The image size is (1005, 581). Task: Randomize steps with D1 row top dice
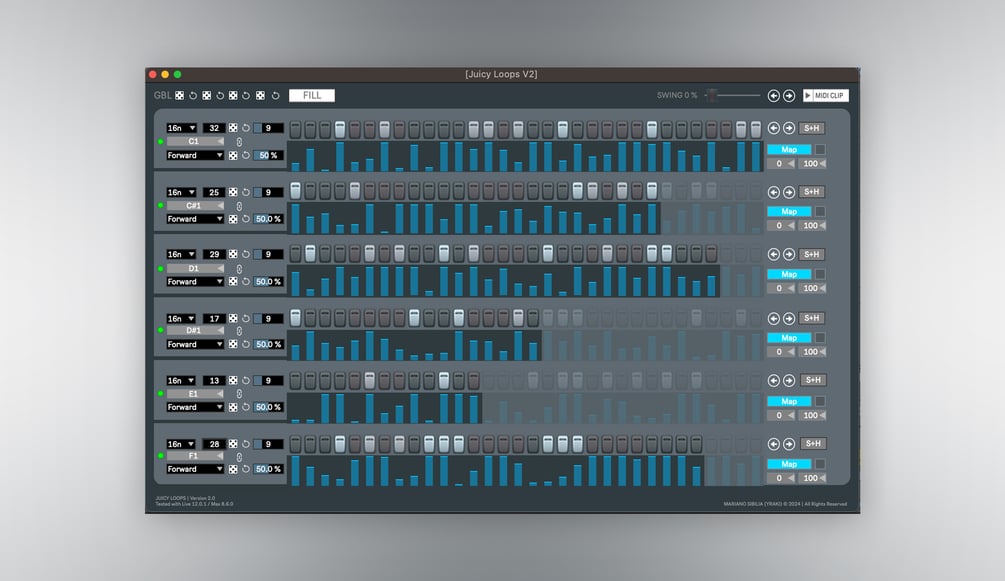tap(233, 255)
